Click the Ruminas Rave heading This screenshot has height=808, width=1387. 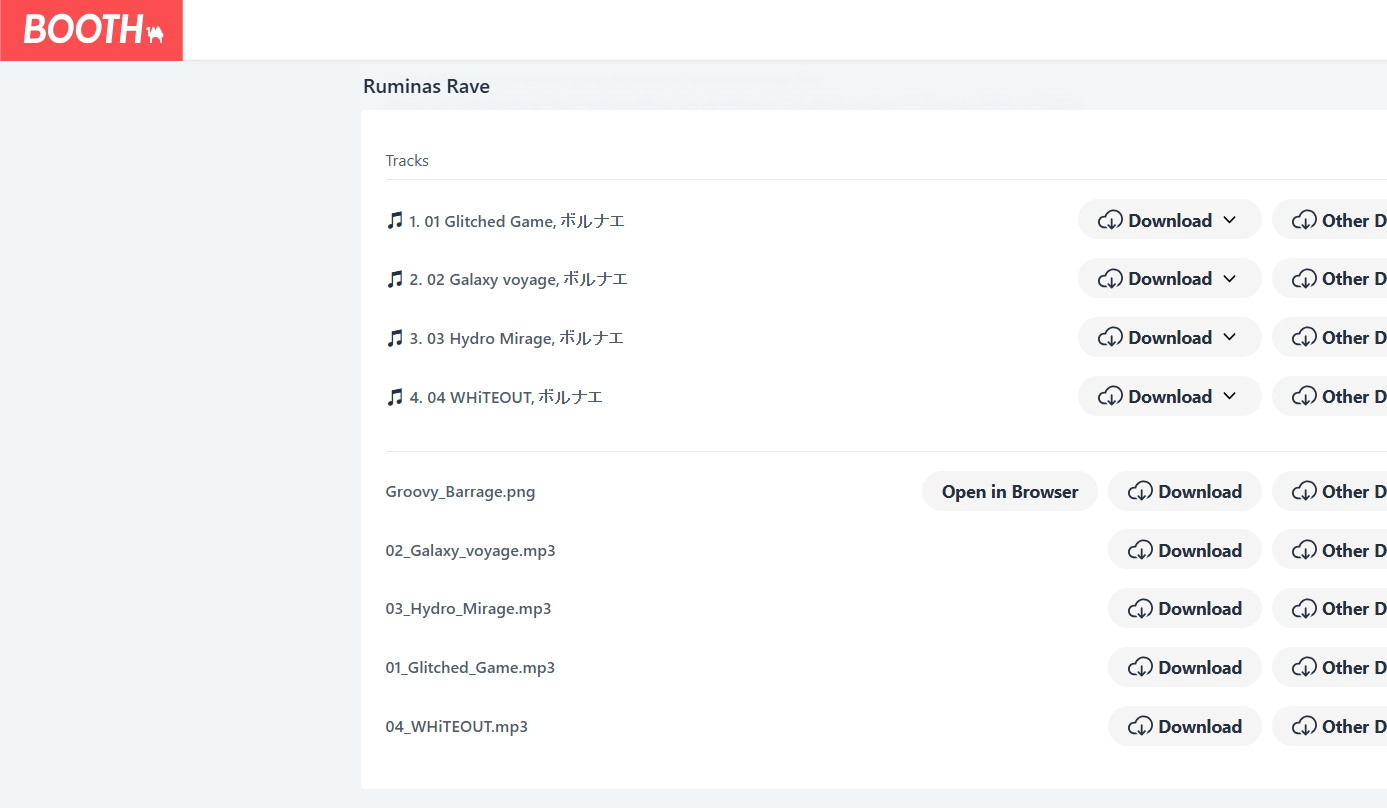click(x=426, y=87)
